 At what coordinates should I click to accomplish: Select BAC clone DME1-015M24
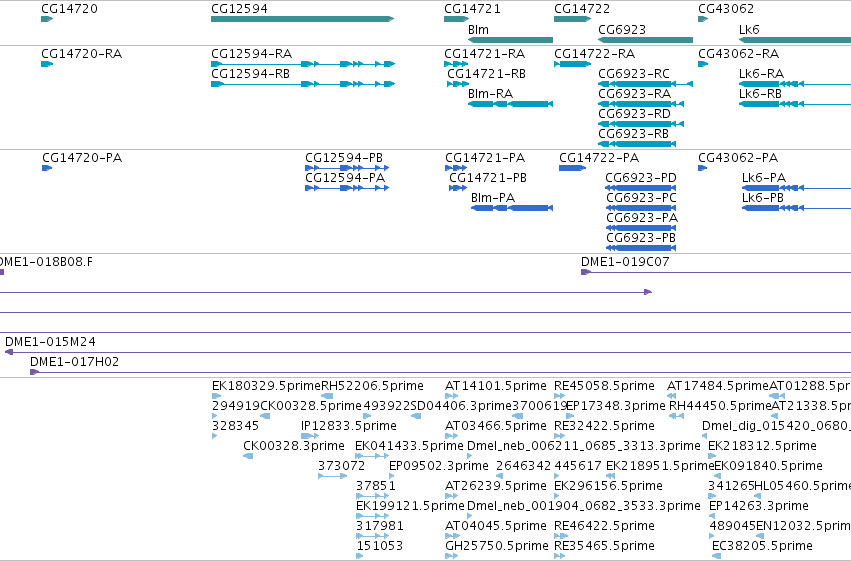428,353
